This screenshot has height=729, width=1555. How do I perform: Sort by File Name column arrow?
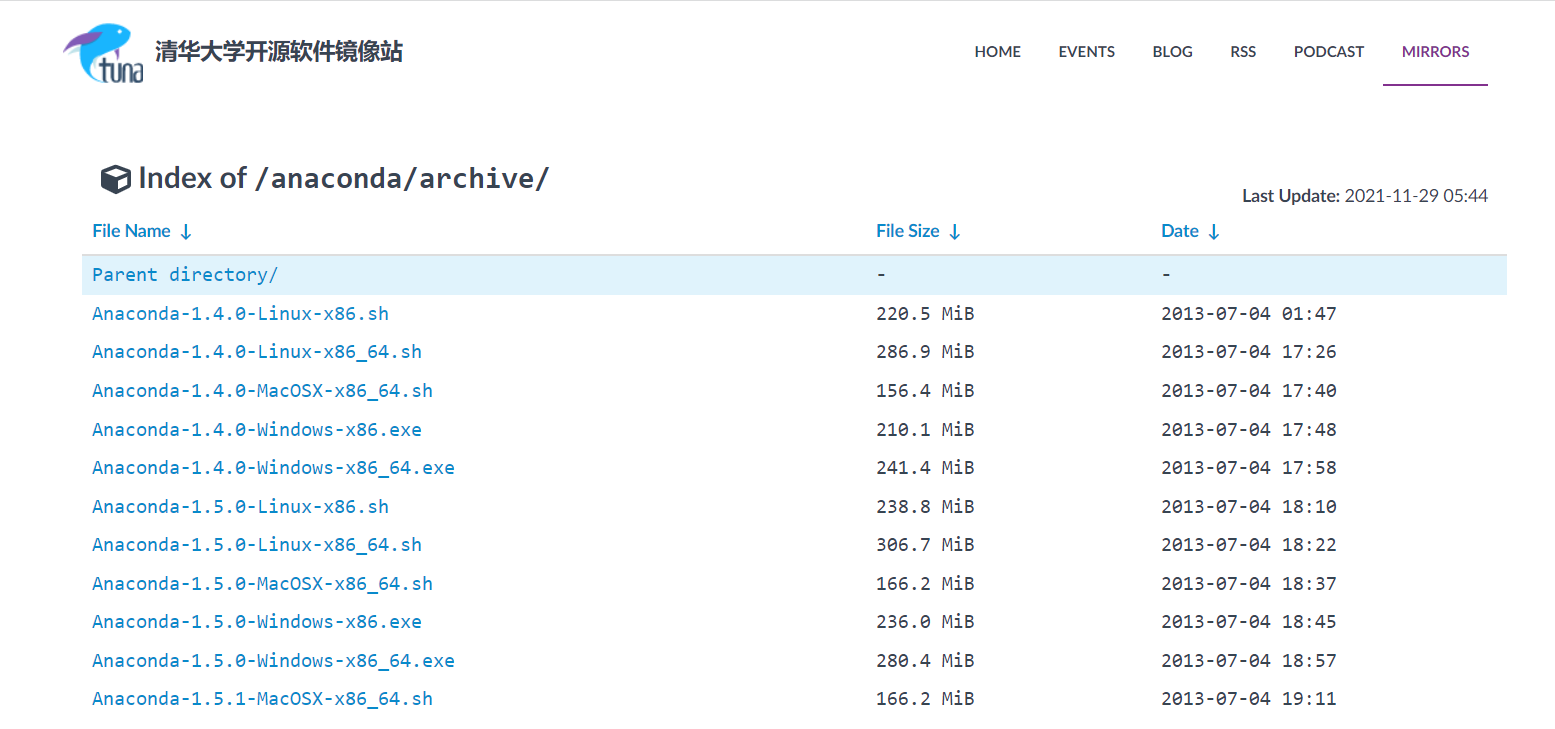(x=186, y=232)
